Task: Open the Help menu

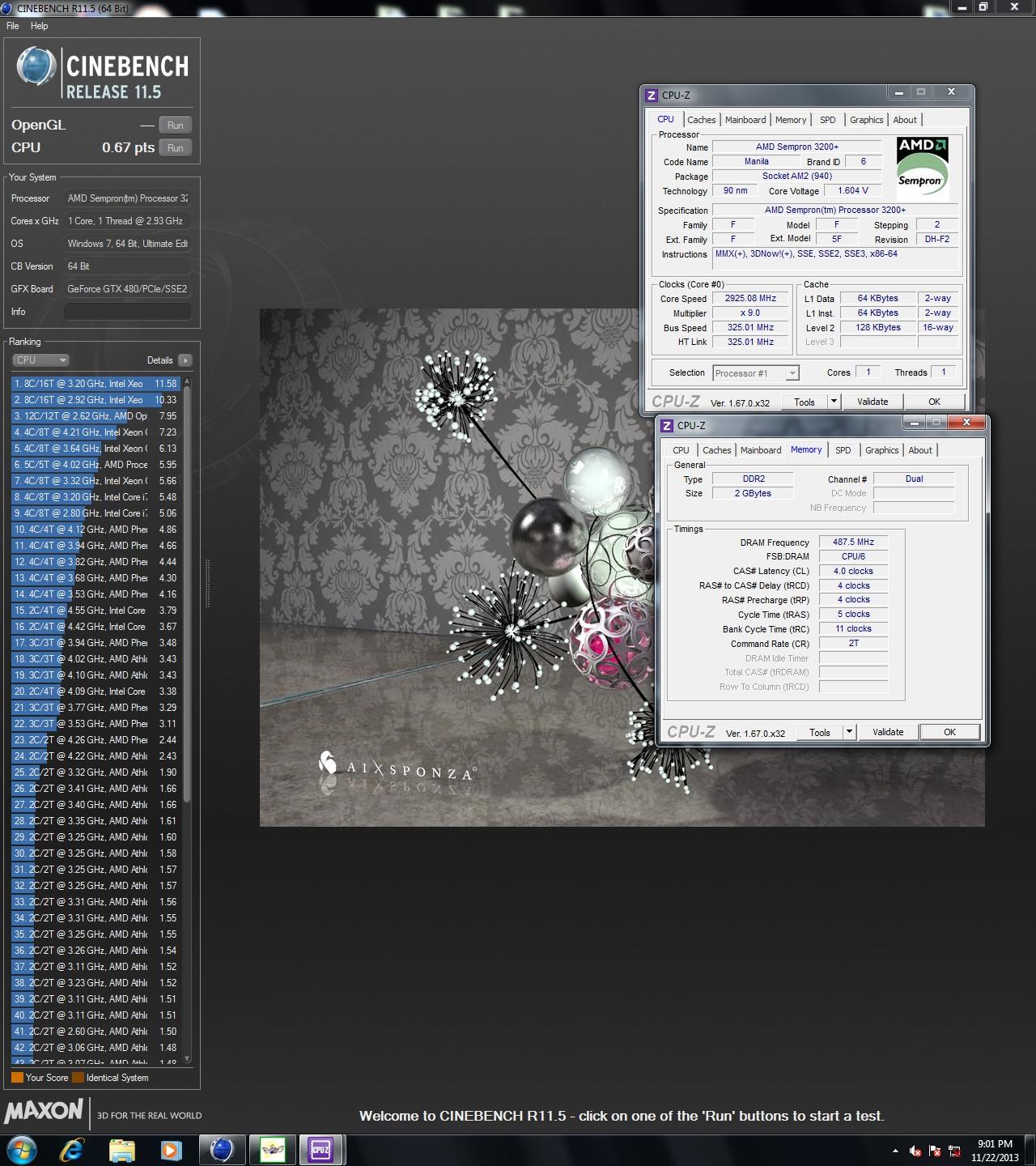Action: pyautogui.click(x=39, y=26)
